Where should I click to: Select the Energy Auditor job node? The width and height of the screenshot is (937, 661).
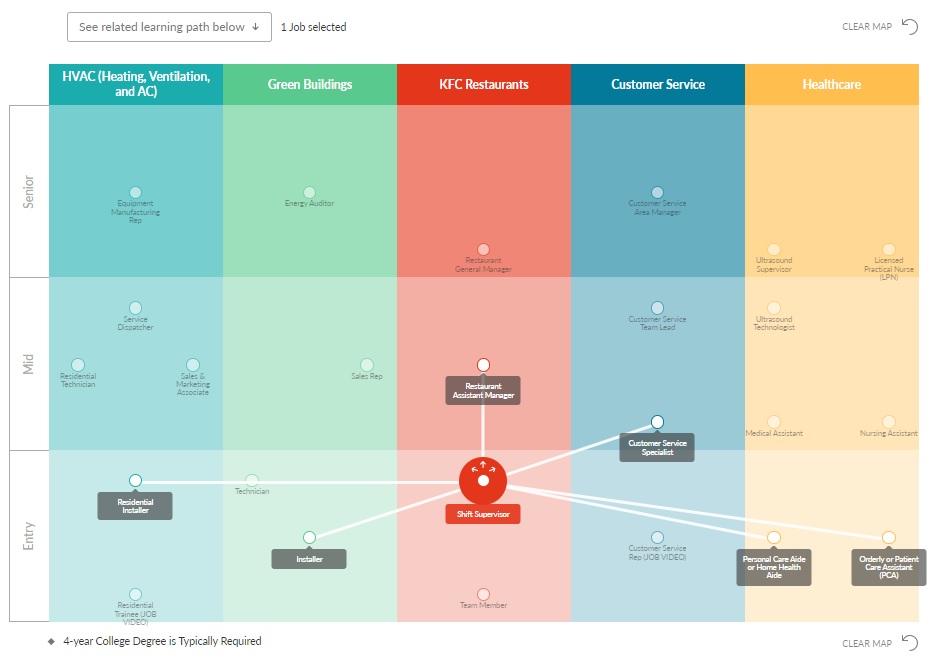(310, 192)
